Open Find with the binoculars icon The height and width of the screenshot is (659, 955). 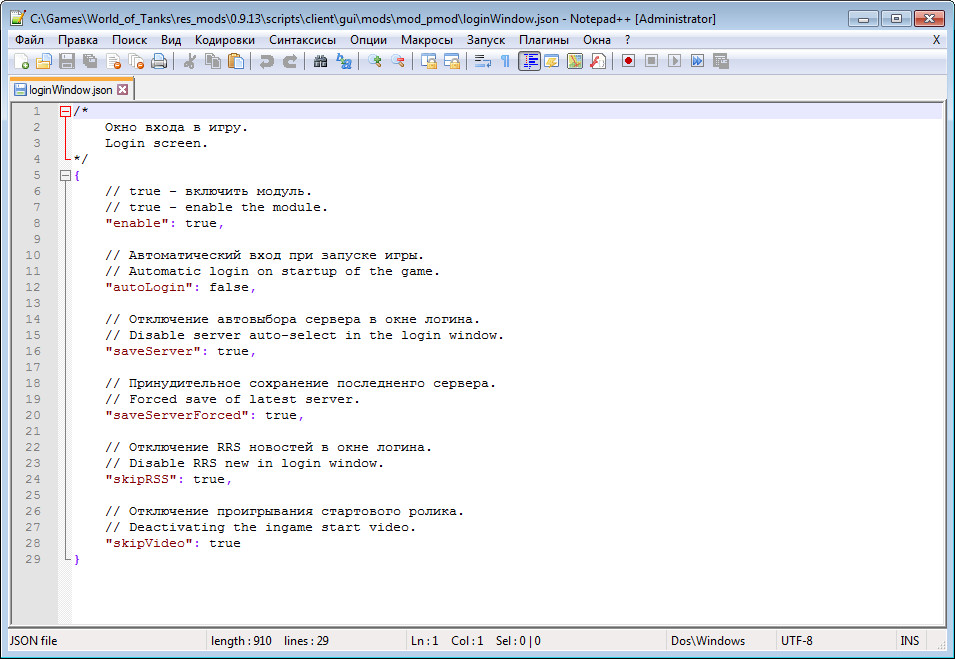320,61
